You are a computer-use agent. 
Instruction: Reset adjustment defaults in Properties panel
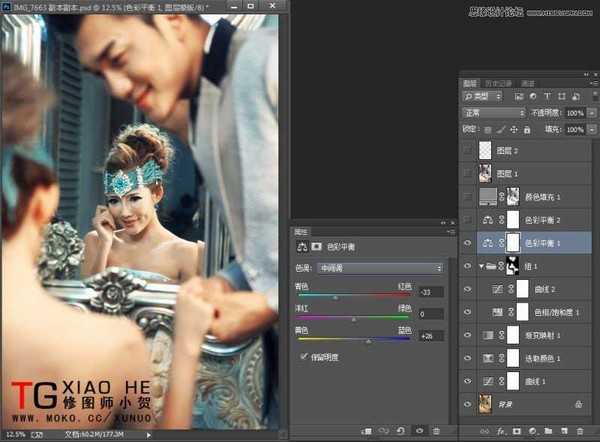coord(401,431)
